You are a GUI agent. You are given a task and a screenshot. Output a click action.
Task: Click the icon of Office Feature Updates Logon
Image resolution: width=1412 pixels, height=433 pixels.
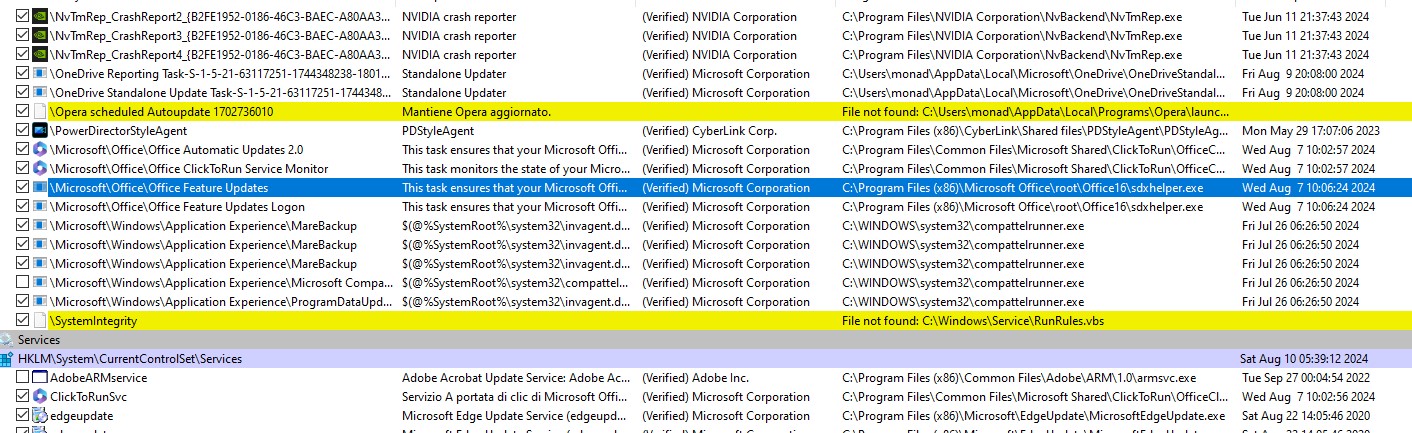[x=40, y=207]
